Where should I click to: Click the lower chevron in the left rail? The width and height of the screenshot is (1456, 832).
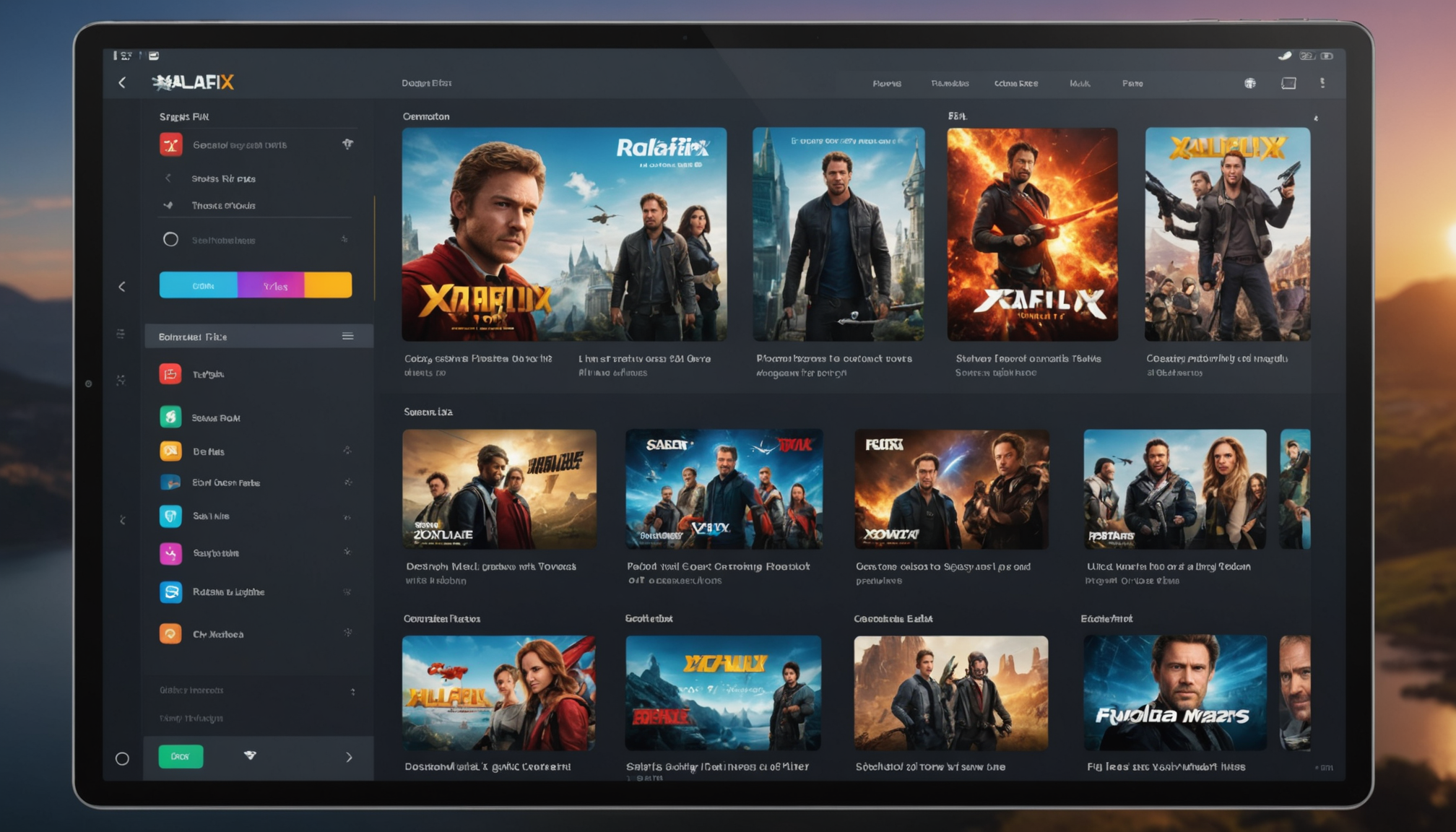coord(122,520)
